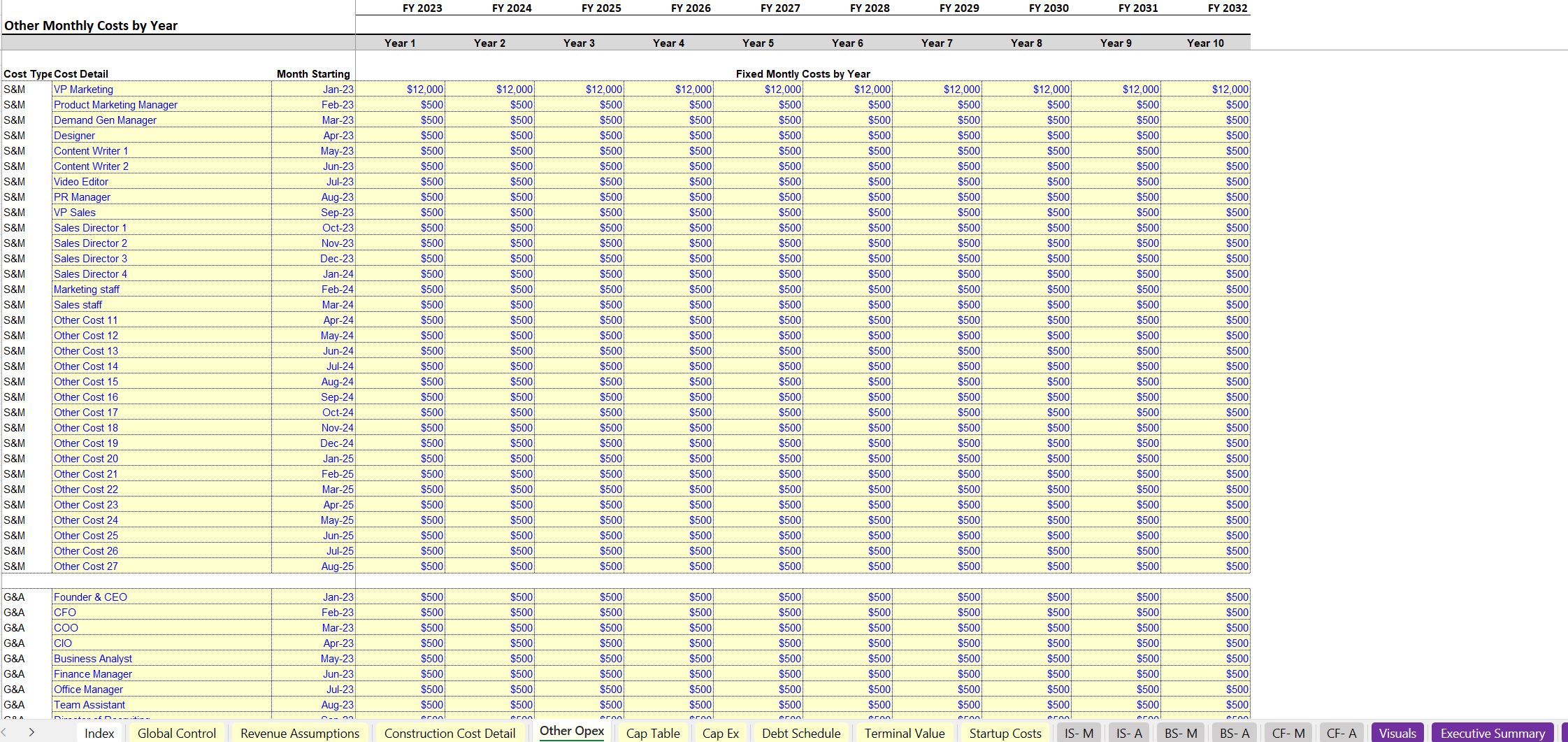
Task: Select the Other Cost 27 cell
Action: point(161,566)
